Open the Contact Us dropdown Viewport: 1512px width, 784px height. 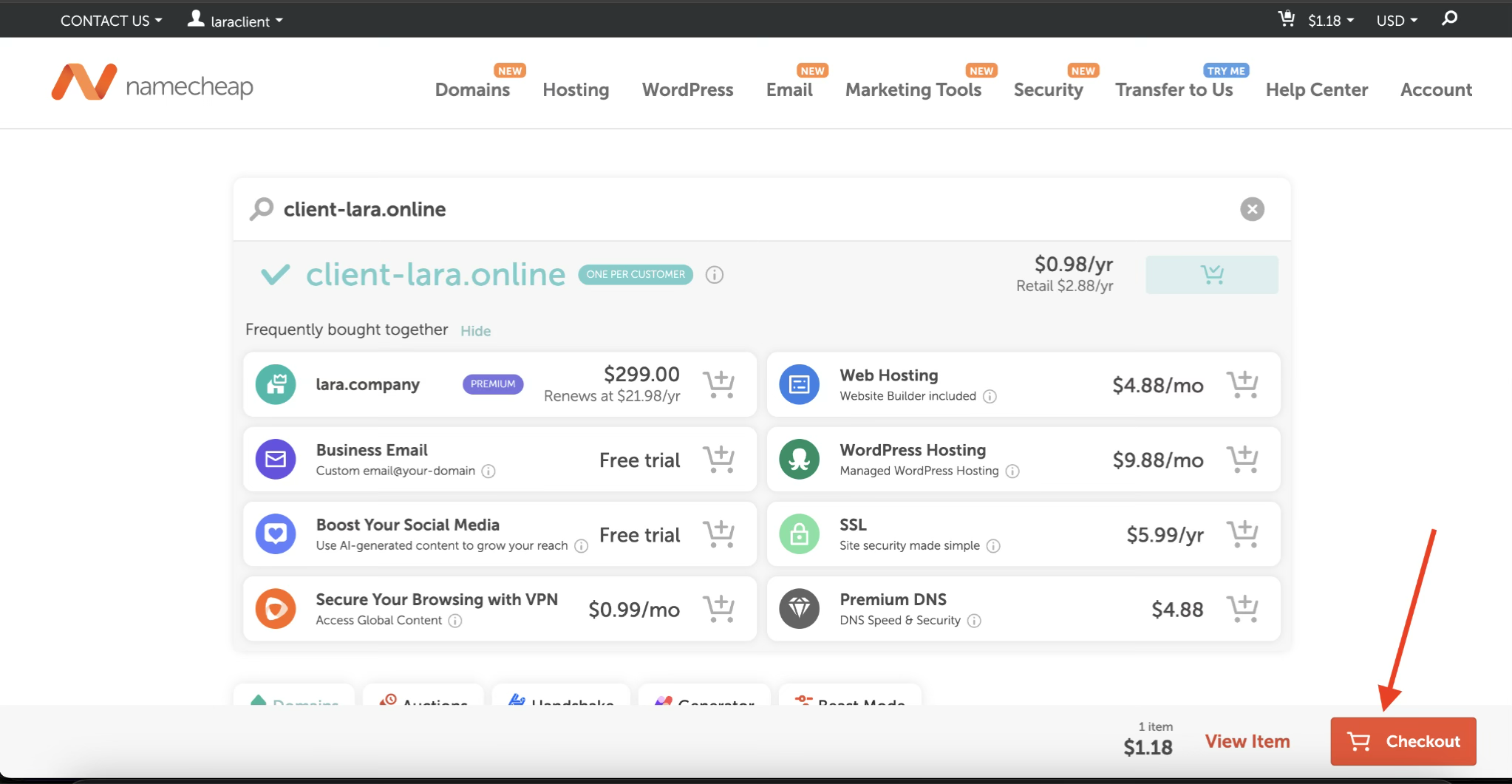tap(111, 21)
